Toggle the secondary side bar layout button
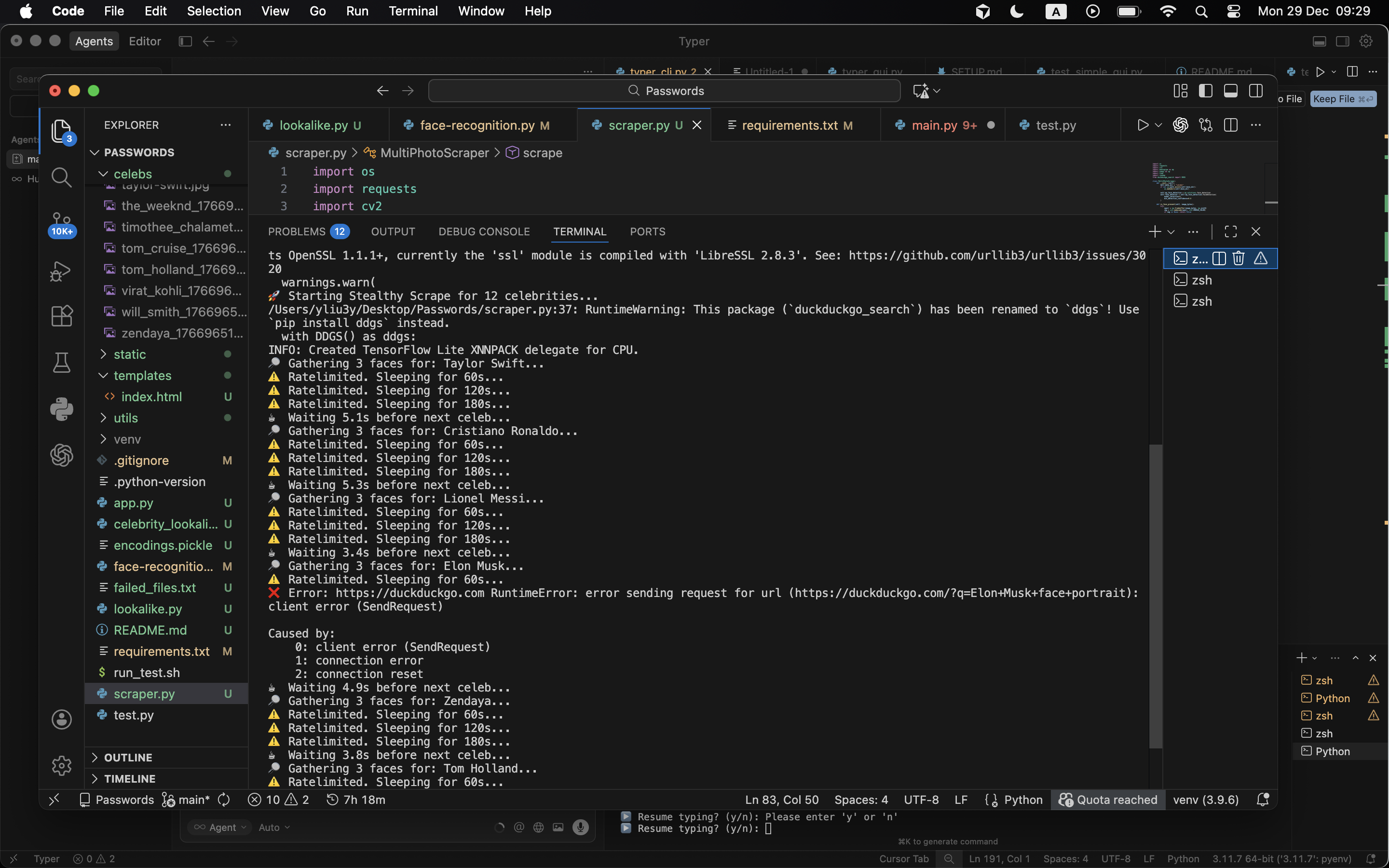Image resolution: width=1389 pixels, height=868 pixels. (x=1256, y=91)
